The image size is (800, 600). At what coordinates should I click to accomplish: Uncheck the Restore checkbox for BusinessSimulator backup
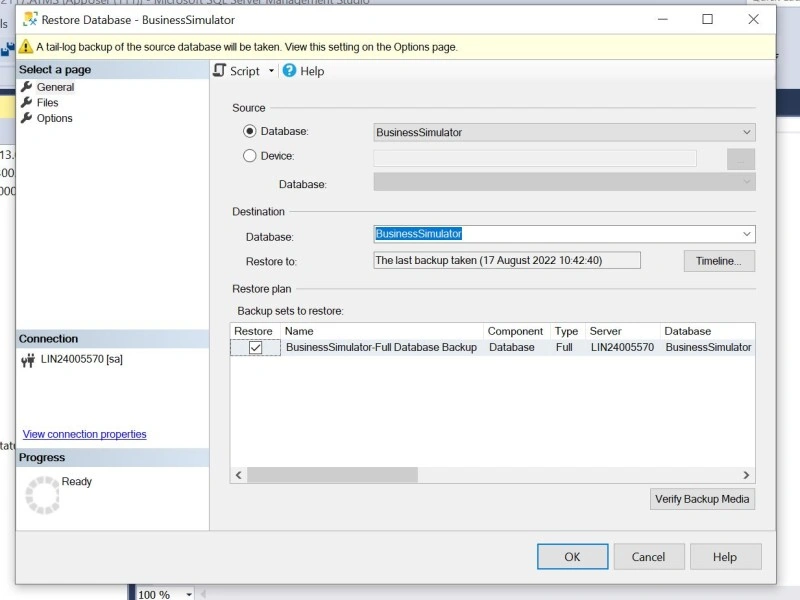[255, 347]
